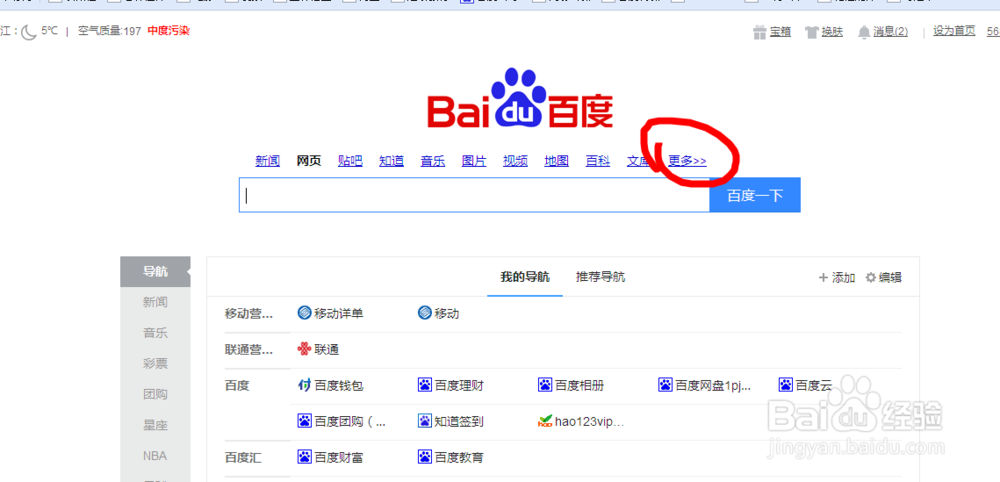Image resolution: width=1000 pixels, height=482 pixels.
Task: Click the 百度教育 paw icon
Action: coord(425,457)
